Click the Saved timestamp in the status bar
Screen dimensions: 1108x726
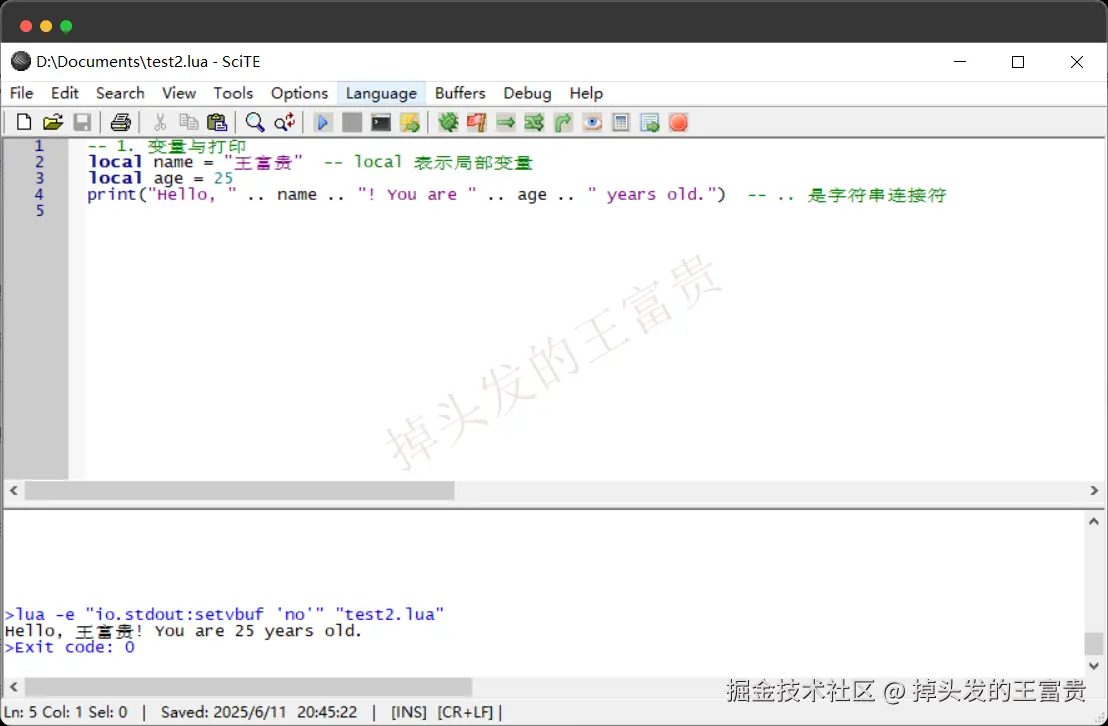pyautogui.click(x=259, y=712)
